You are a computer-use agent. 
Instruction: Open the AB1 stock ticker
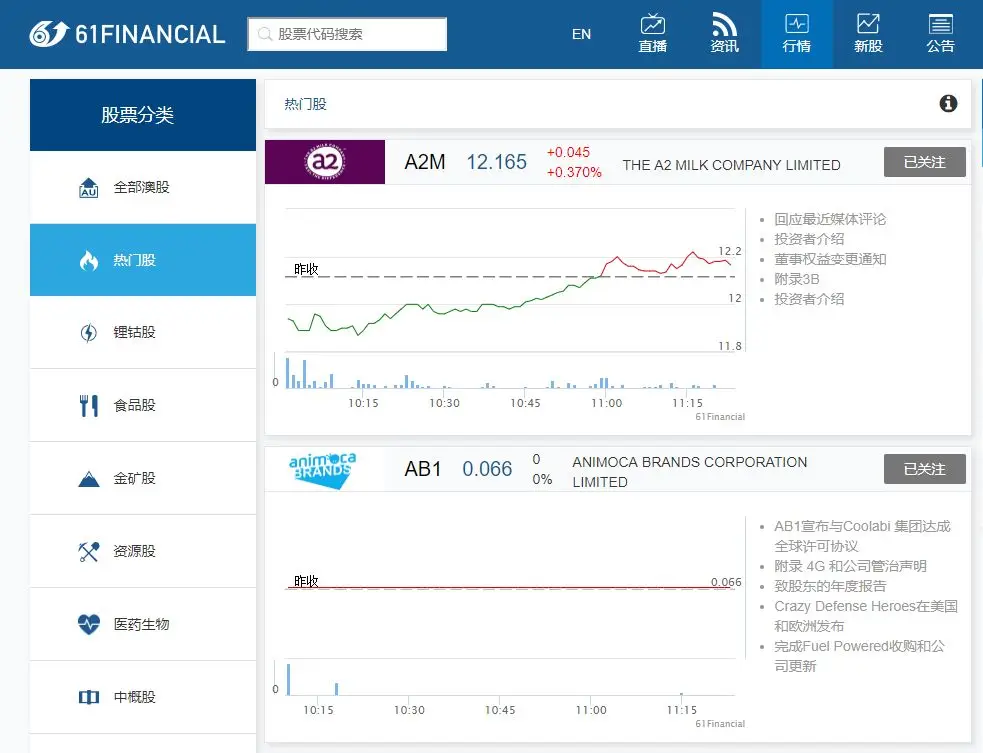coord(423,469)
